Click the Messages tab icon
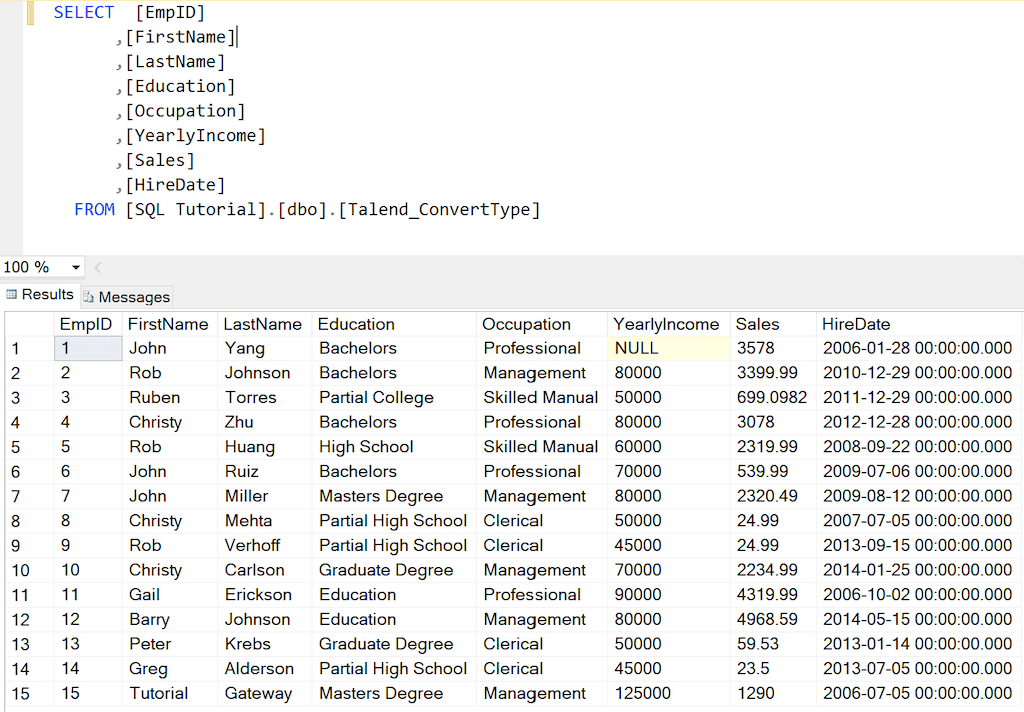This screenshot has height=712, width=1024. pyautogui.click(x=89, y=297)
